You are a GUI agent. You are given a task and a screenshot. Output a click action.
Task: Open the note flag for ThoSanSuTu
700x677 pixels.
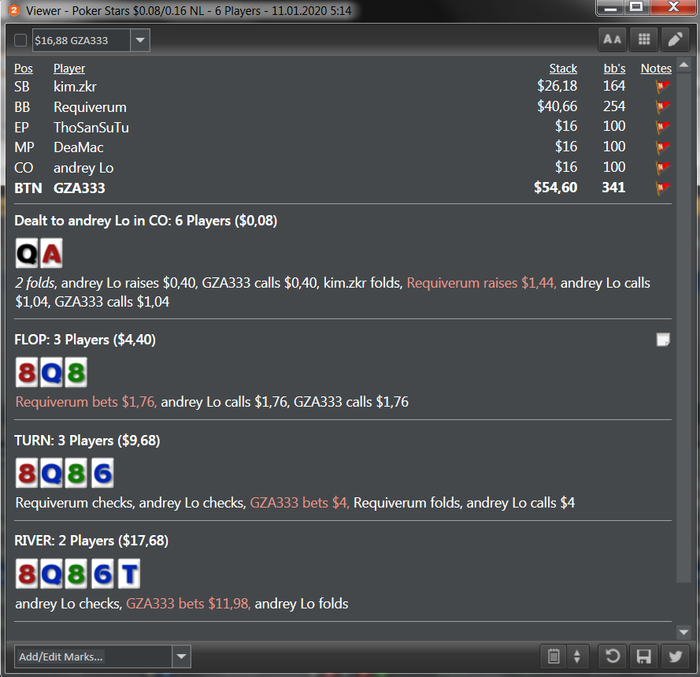click(662, 127)
